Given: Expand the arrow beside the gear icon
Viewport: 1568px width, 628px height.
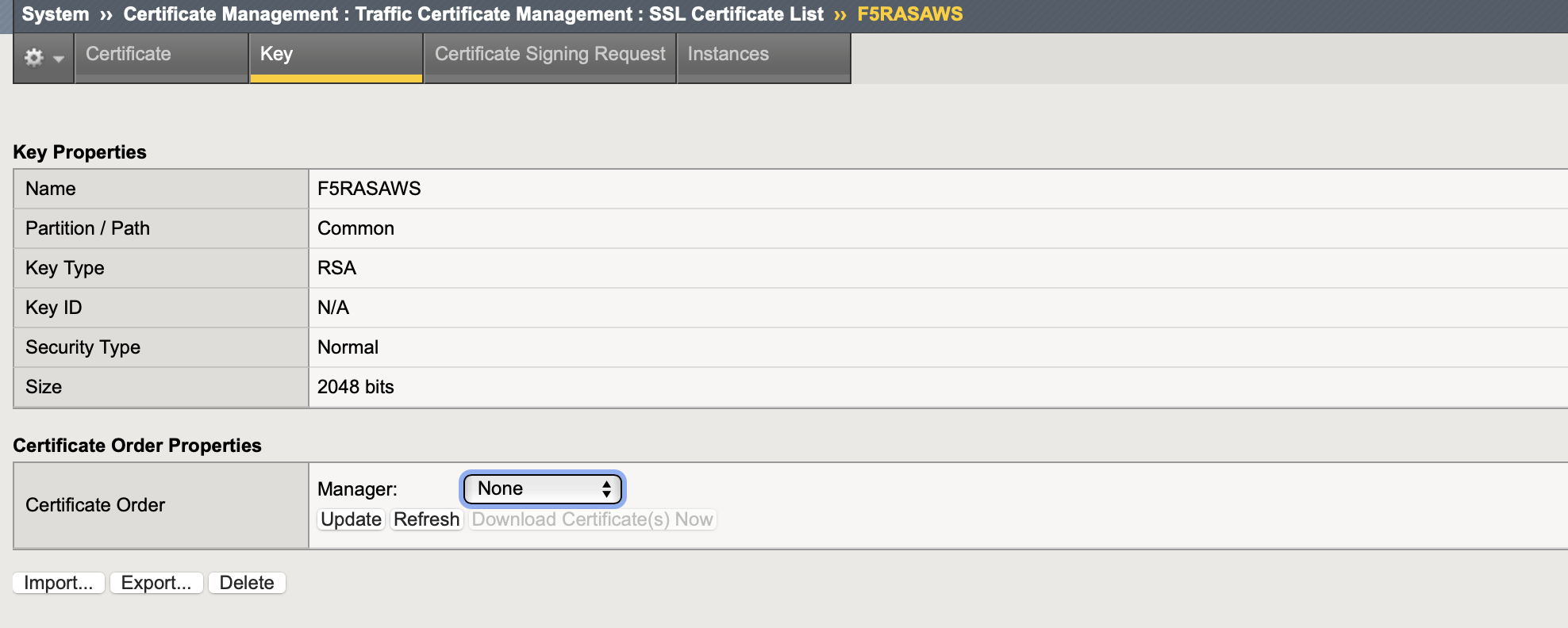Looking at the screenshot, I should (58, 59).
